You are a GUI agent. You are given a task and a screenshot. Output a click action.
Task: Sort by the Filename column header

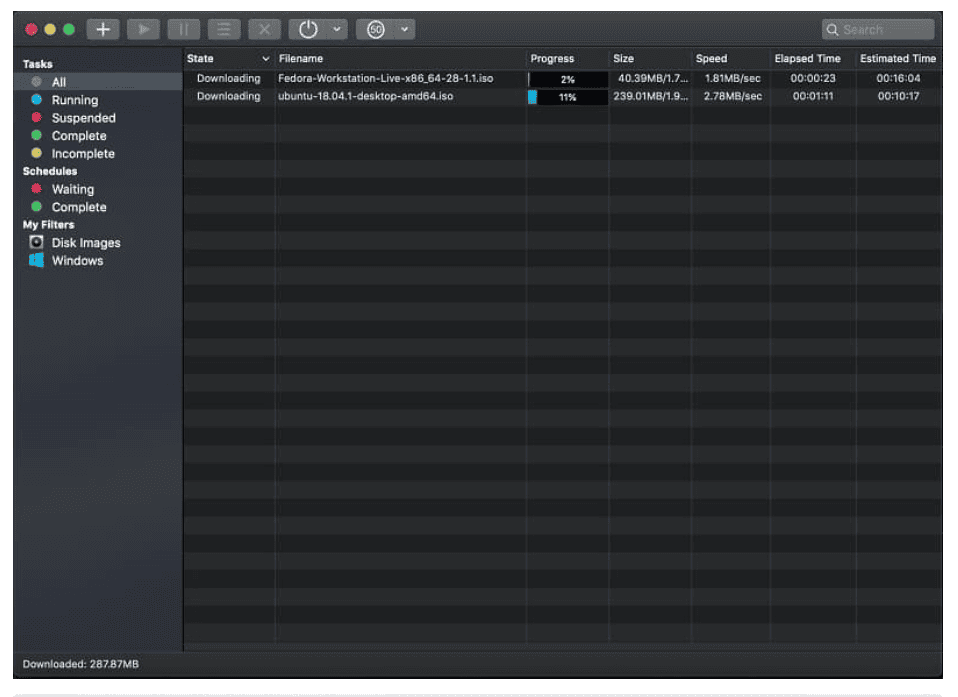pos(301,59)
